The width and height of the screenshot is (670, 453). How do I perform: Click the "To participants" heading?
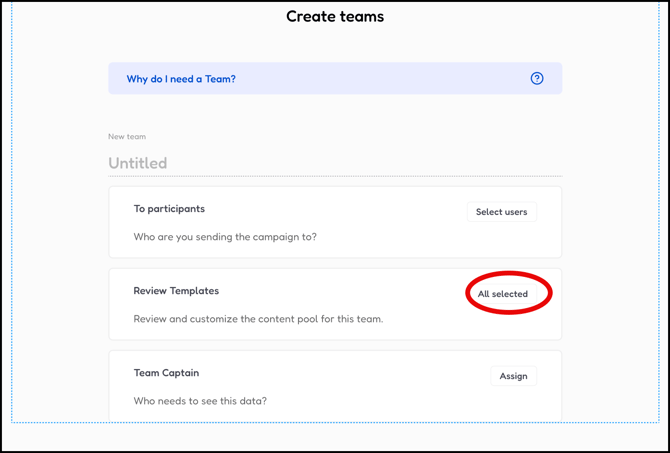pyautogui.click(x=169, y=209)
